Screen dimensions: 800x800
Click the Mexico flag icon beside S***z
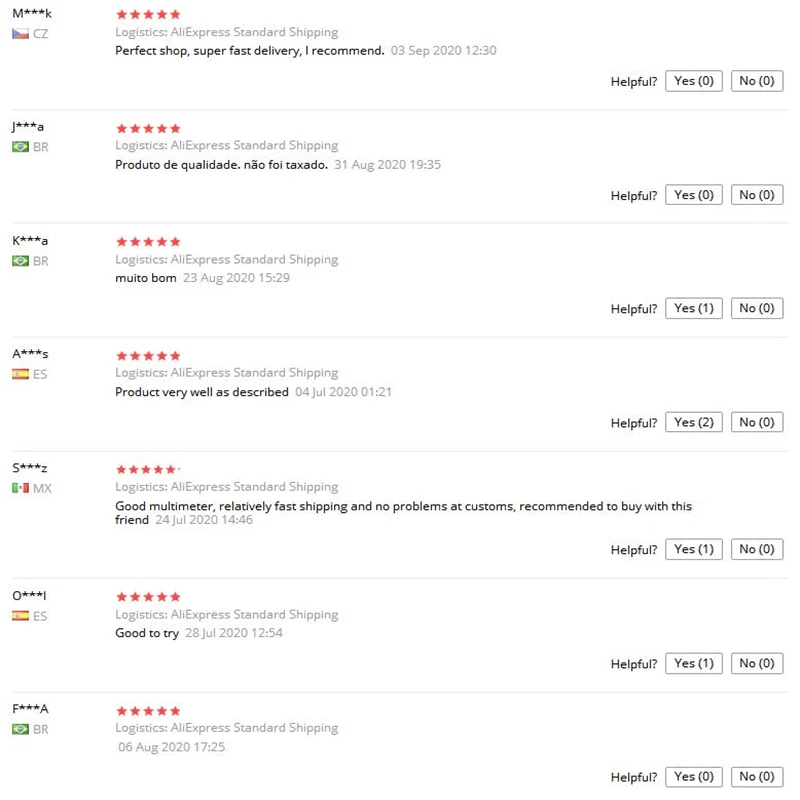coord(20,488)
